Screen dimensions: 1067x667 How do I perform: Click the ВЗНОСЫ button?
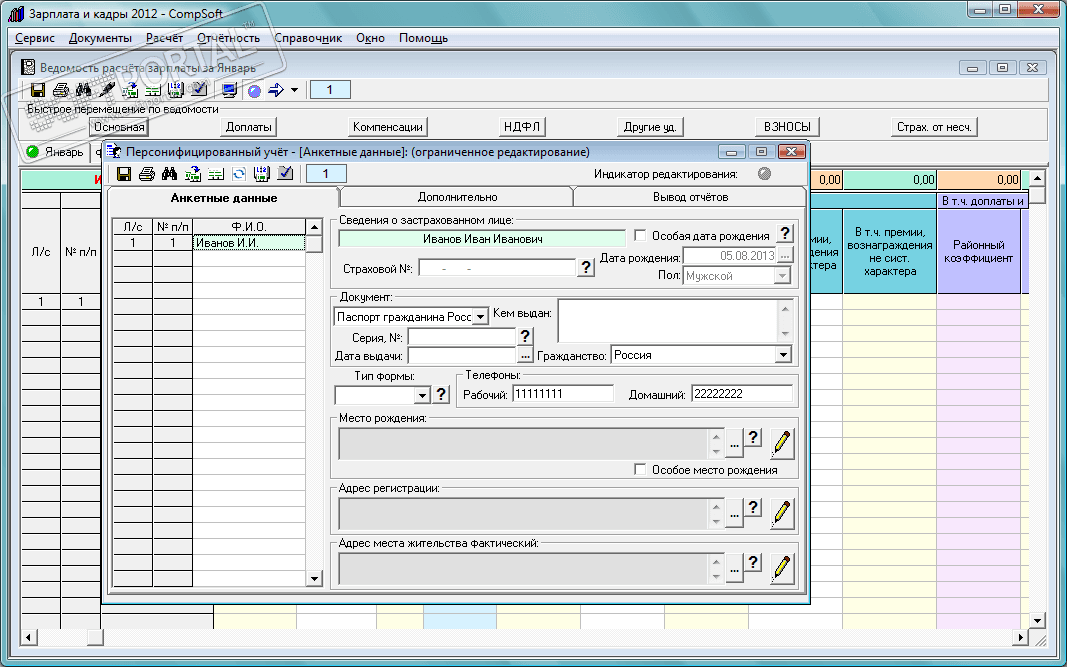(787, 127)
